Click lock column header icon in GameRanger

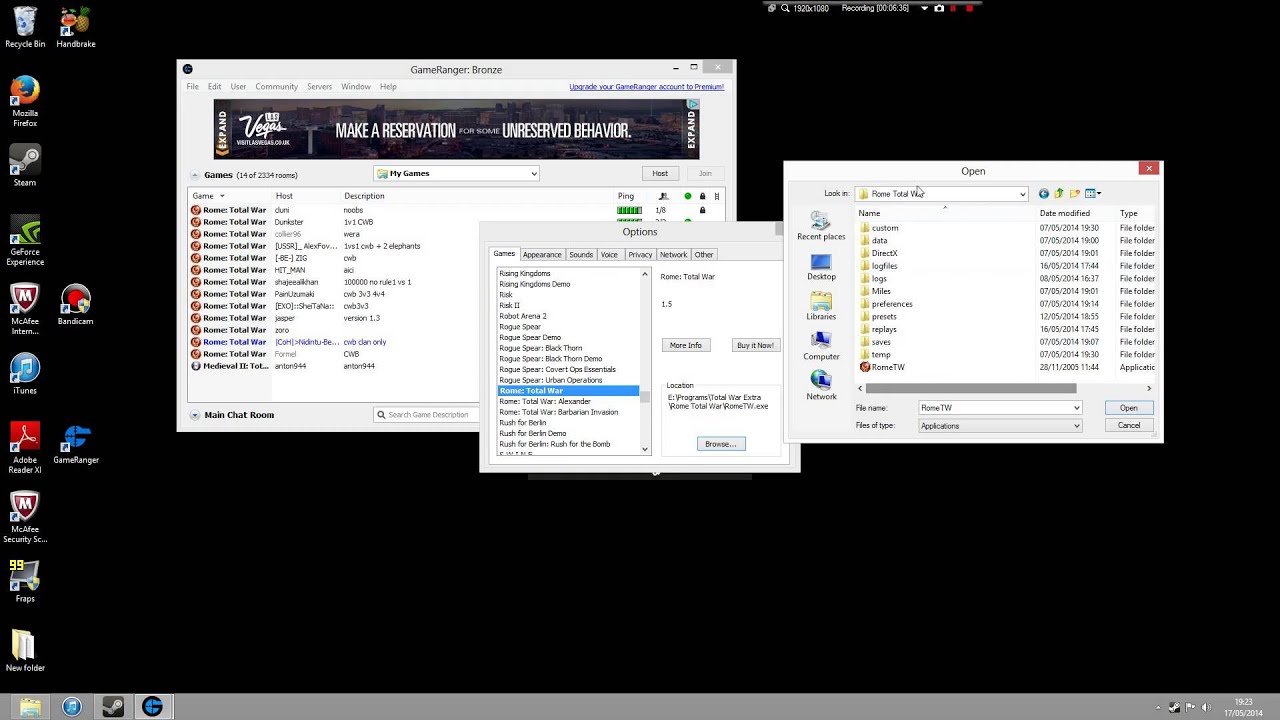(702, 196)
